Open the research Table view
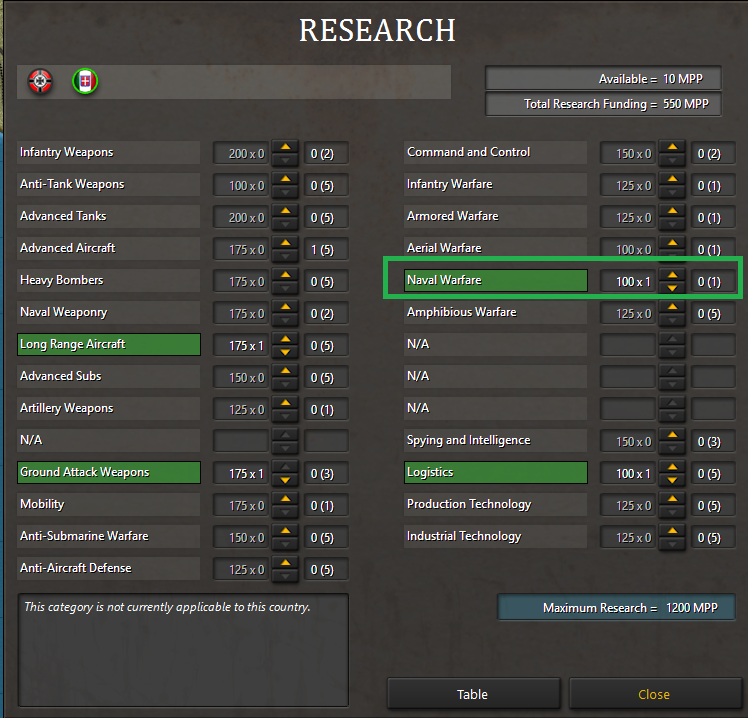The width and height of the screenshot is (748, 718). tap(473, 694)
